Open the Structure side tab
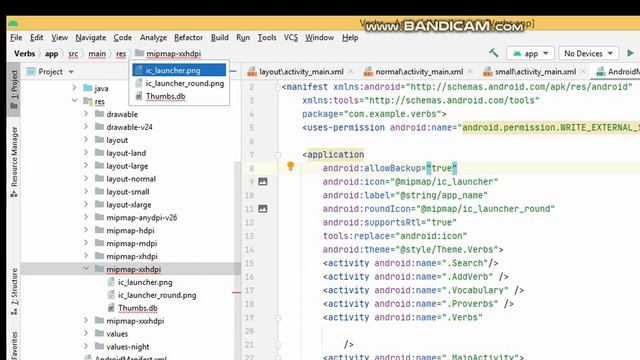Screen dimensions: 640x360 tap(14, 291)
